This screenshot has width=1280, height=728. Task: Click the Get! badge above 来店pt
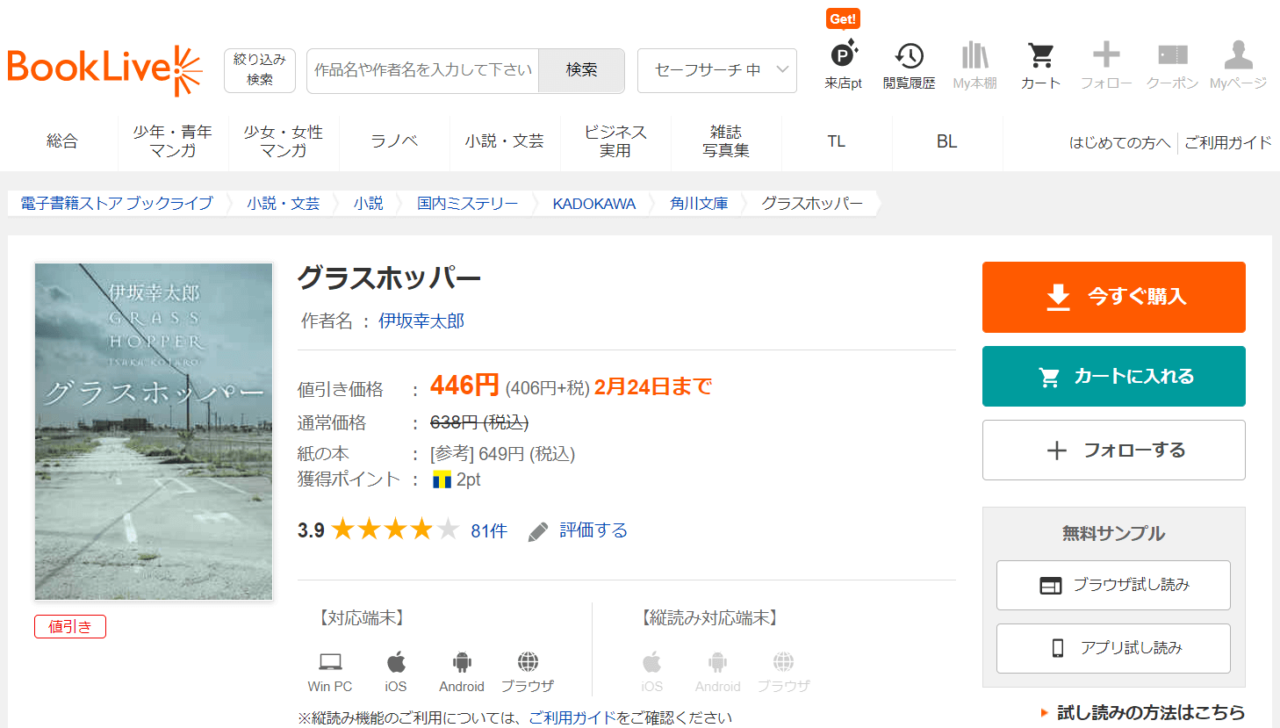point(843,18)
